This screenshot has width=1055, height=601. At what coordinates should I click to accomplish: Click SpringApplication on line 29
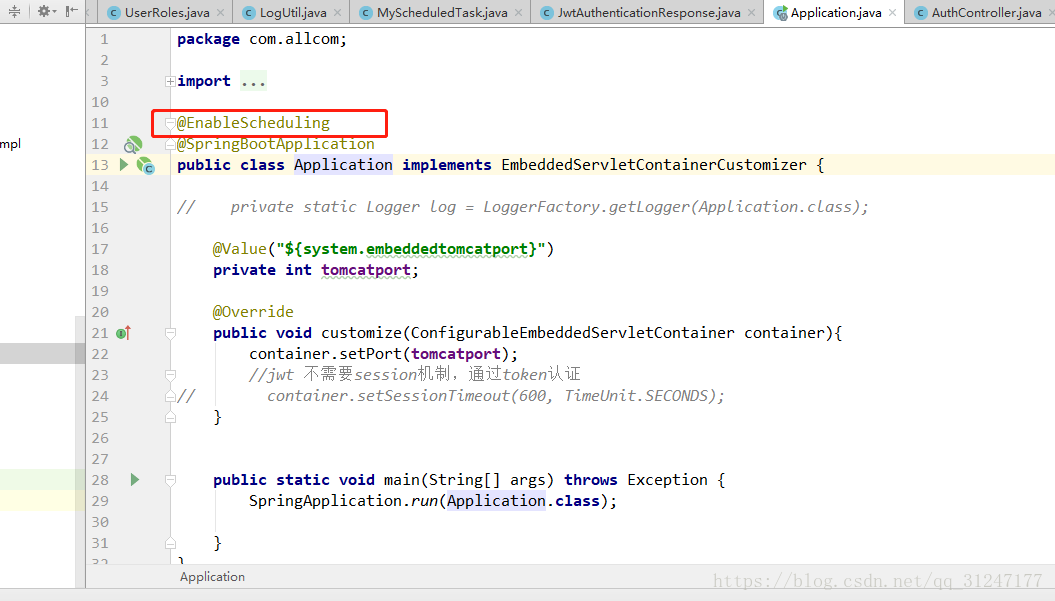[x=325, y=501]
